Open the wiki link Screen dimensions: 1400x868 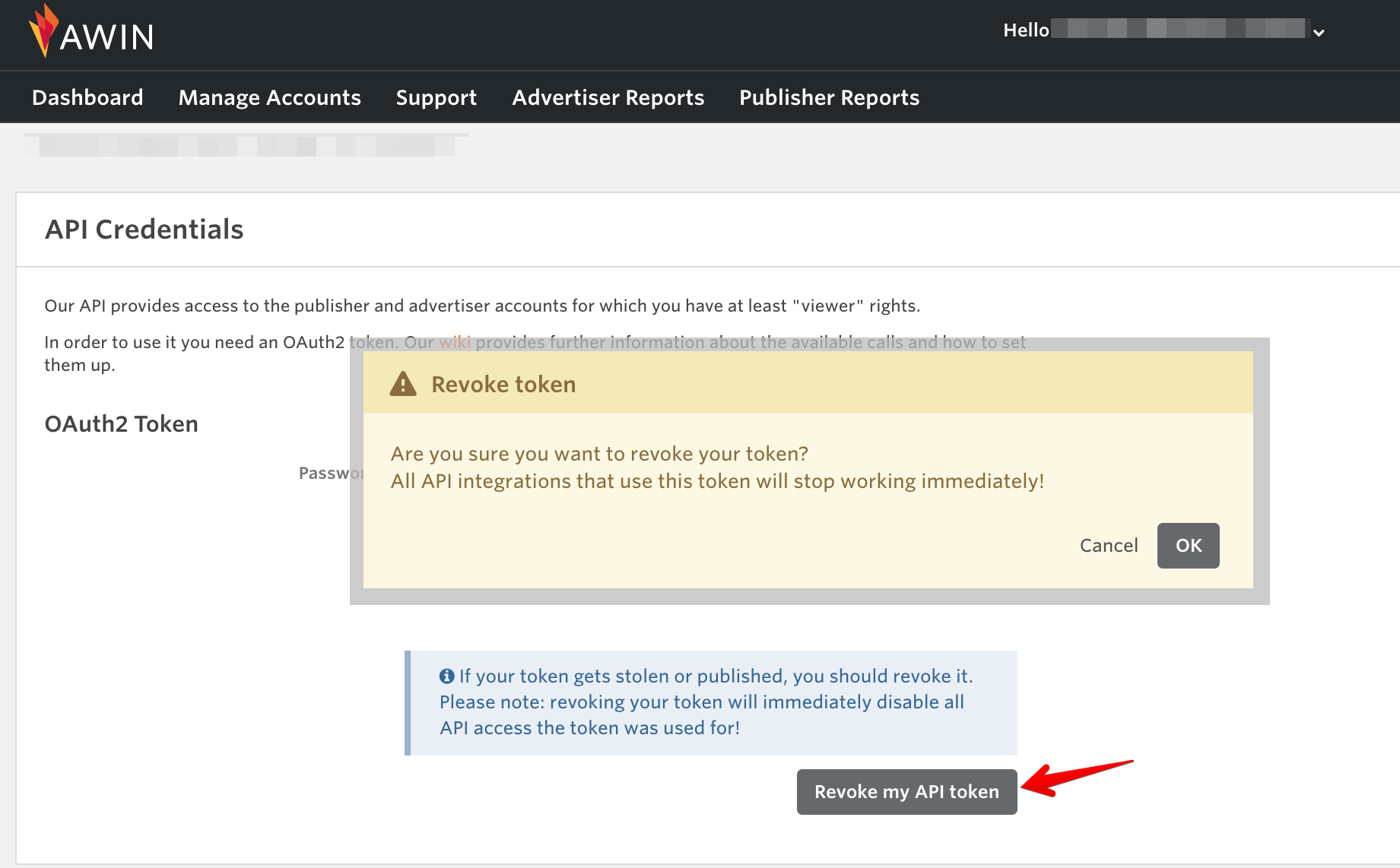click(456, 342)
